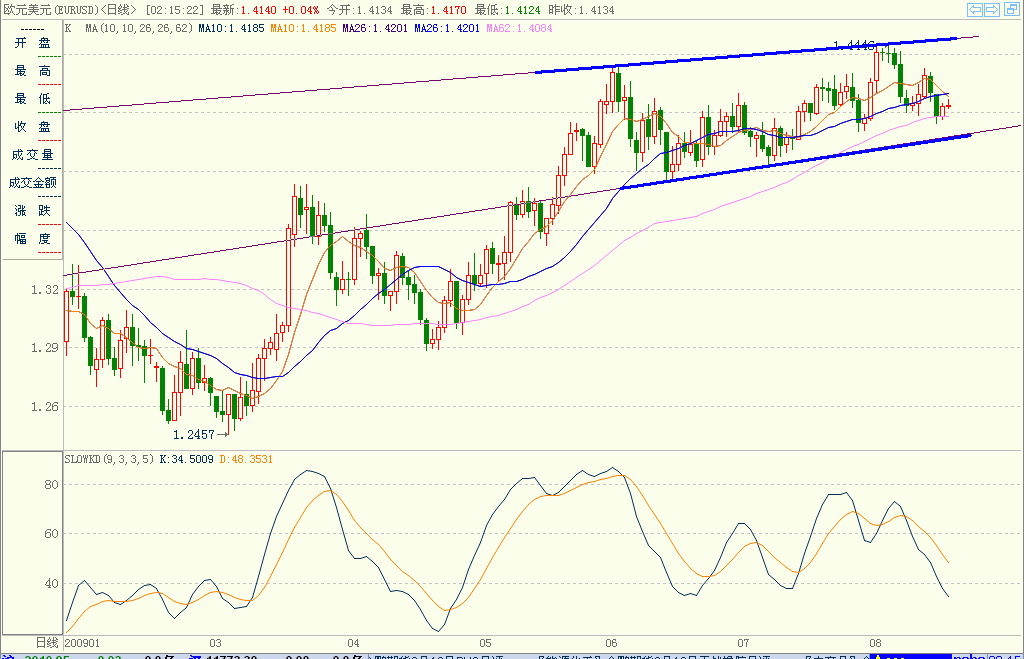
Task: Click the 1.29 price axis label
Action: 44,347
